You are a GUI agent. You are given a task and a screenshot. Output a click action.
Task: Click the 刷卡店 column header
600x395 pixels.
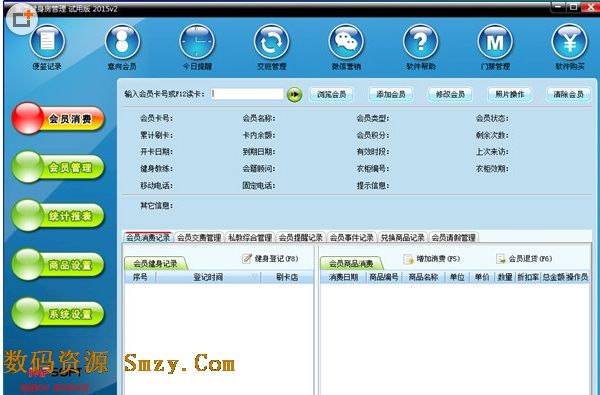[x=287, y=277]
